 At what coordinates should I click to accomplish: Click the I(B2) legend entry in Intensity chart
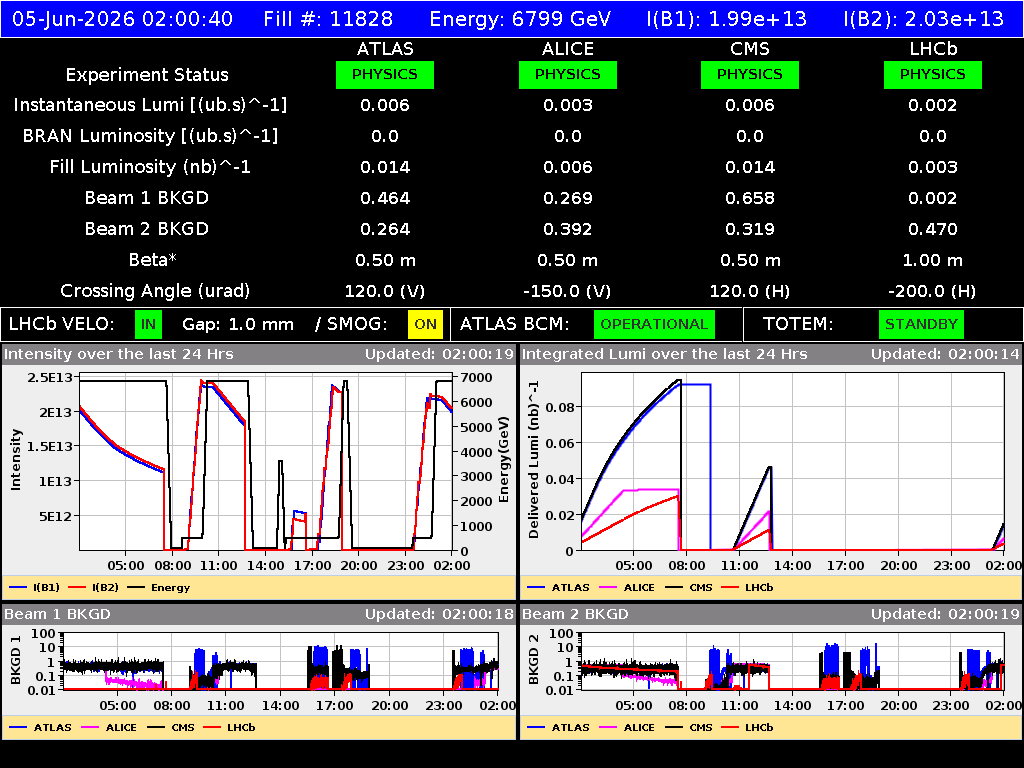(x=94, y=587)
